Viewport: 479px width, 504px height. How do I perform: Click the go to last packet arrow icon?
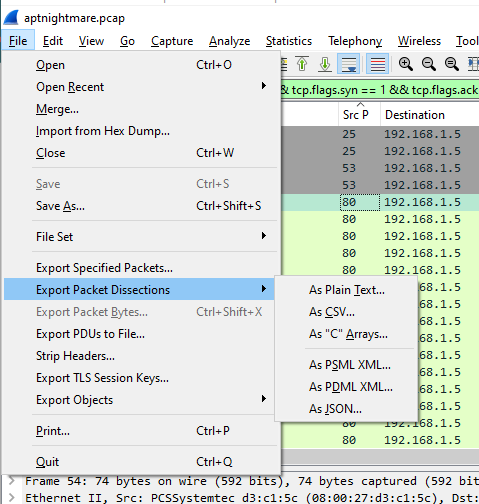click(x=325, y=64)
